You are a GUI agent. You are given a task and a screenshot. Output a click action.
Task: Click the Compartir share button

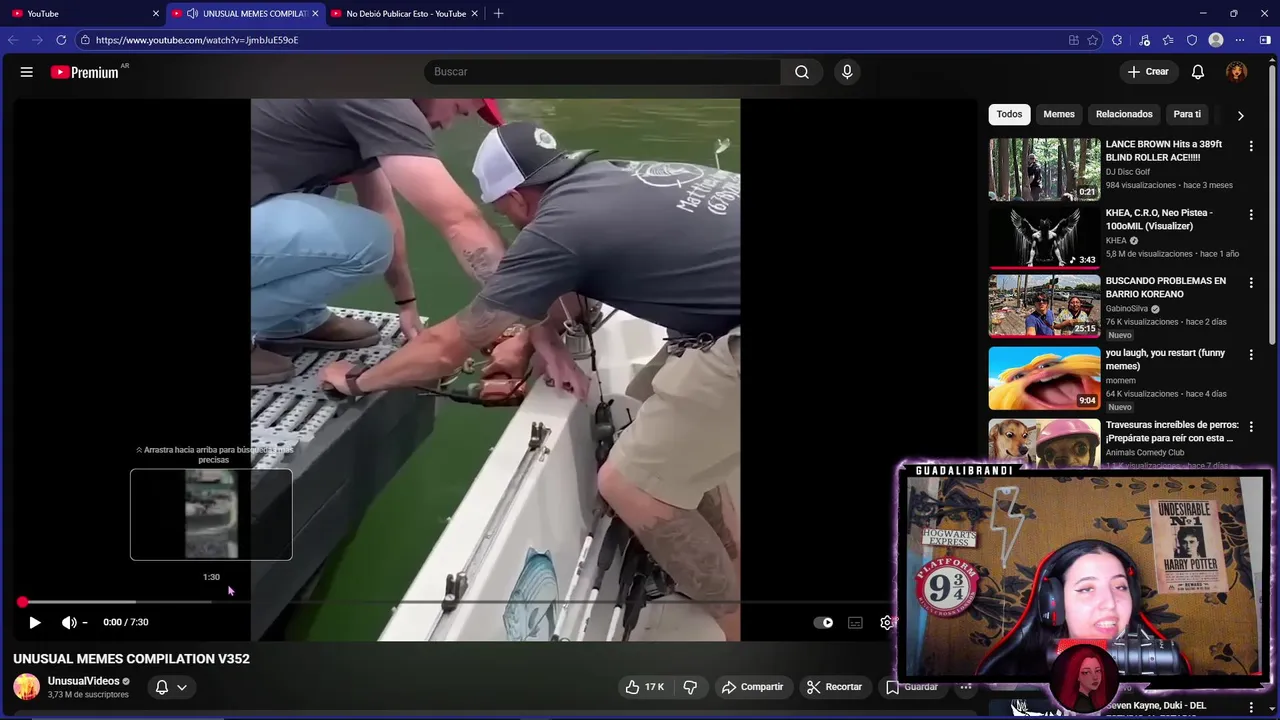point(753,687)
